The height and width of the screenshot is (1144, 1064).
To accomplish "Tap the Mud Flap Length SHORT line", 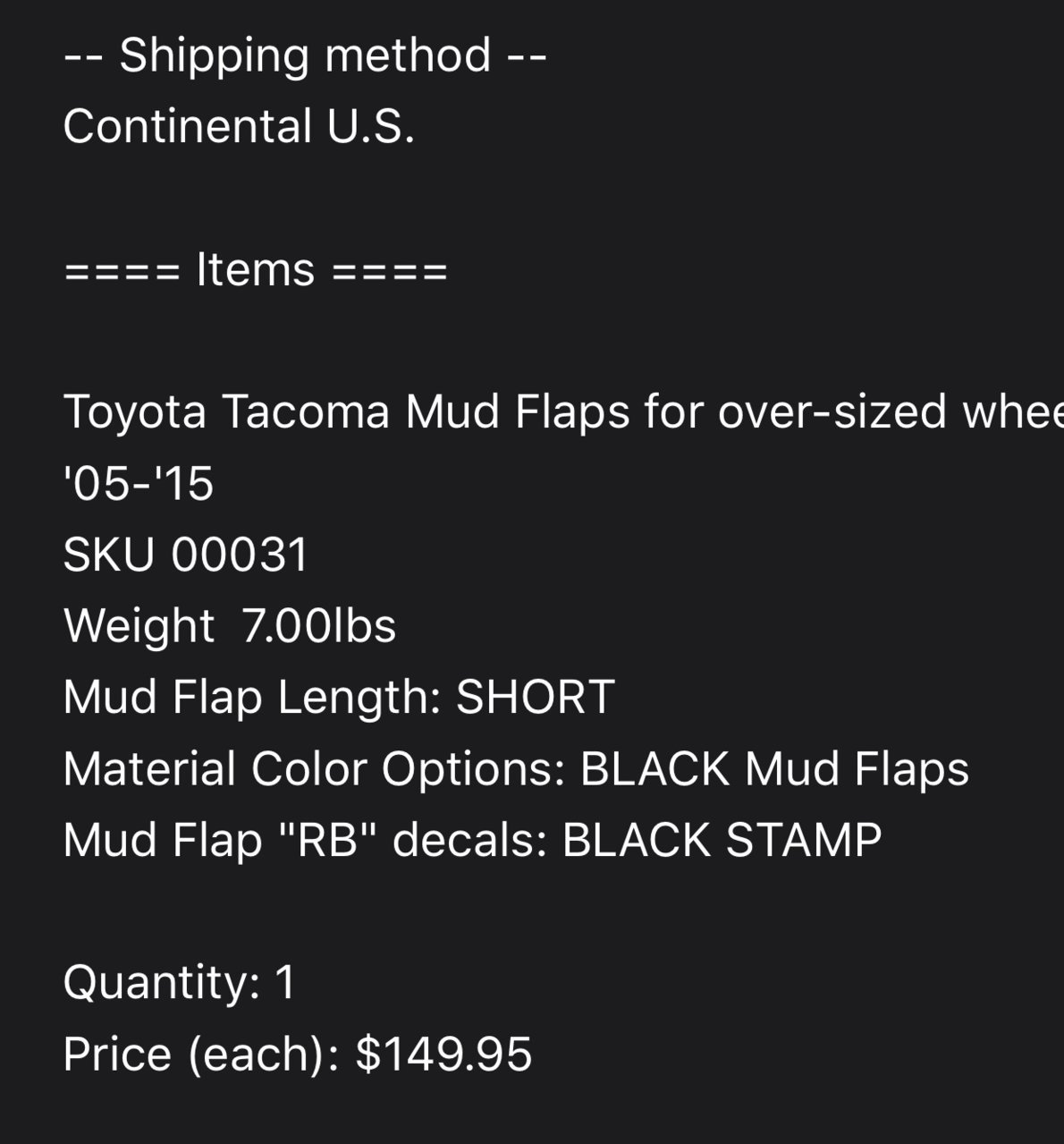I will tap(339, 698).
